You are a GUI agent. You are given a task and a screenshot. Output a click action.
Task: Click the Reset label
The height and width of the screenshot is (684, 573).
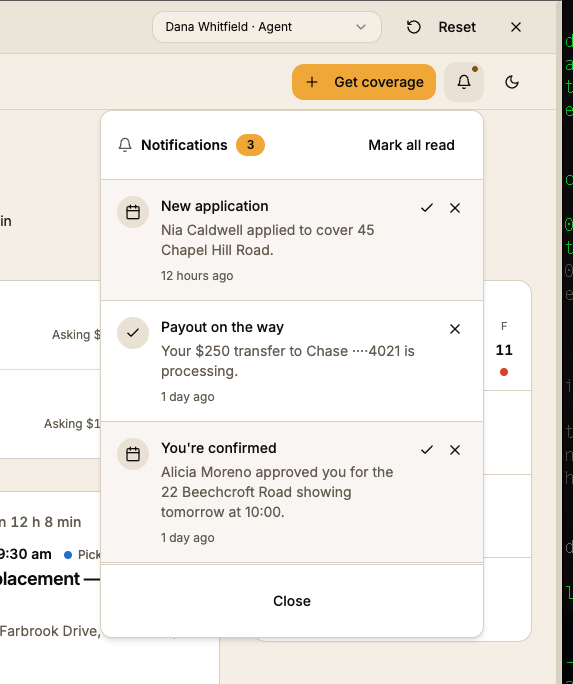pyautogui.click(x=457, y=27)
